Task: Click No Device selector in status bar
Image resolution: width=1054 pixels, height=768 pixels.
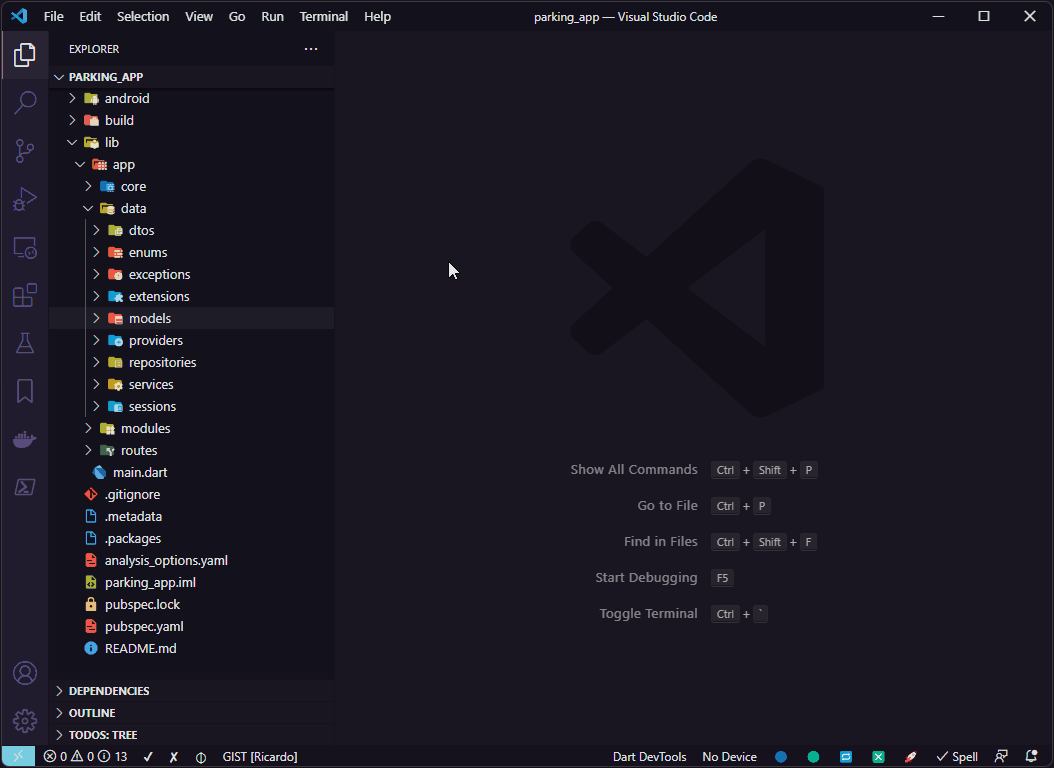Action: click(x=729, y=757)
